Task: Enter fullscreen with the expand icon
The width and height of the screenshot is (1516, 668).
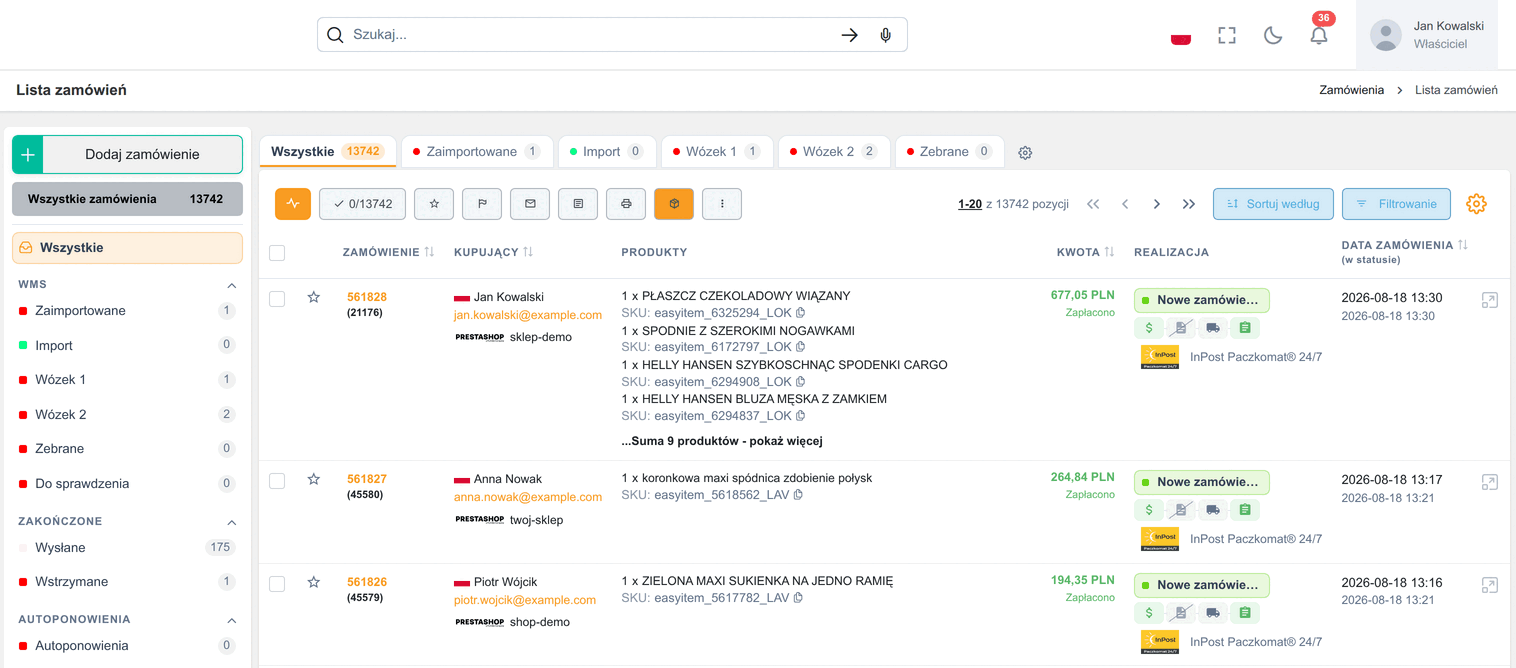Action: pos(1227,35)
